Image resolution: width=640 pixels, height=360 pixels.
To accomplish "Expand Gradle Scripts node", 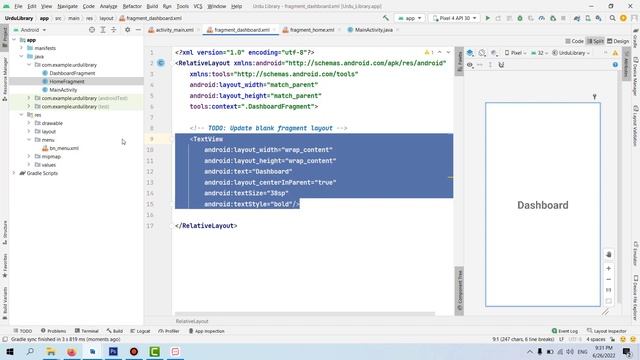I will 14,173.
